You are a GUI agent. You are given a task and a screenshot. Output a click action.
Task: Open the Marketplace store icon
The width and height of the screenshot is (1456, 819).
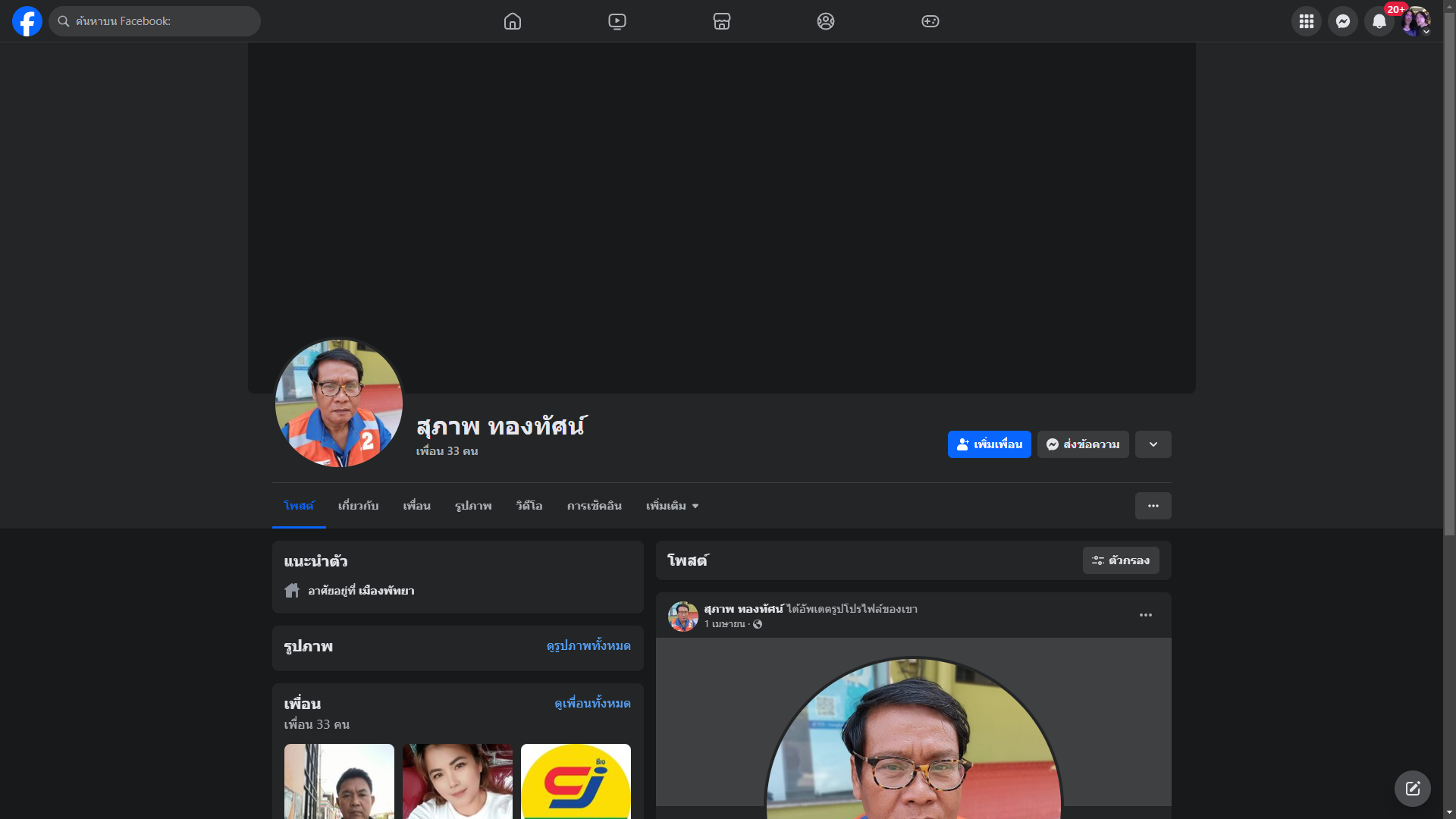pos(722,21)
